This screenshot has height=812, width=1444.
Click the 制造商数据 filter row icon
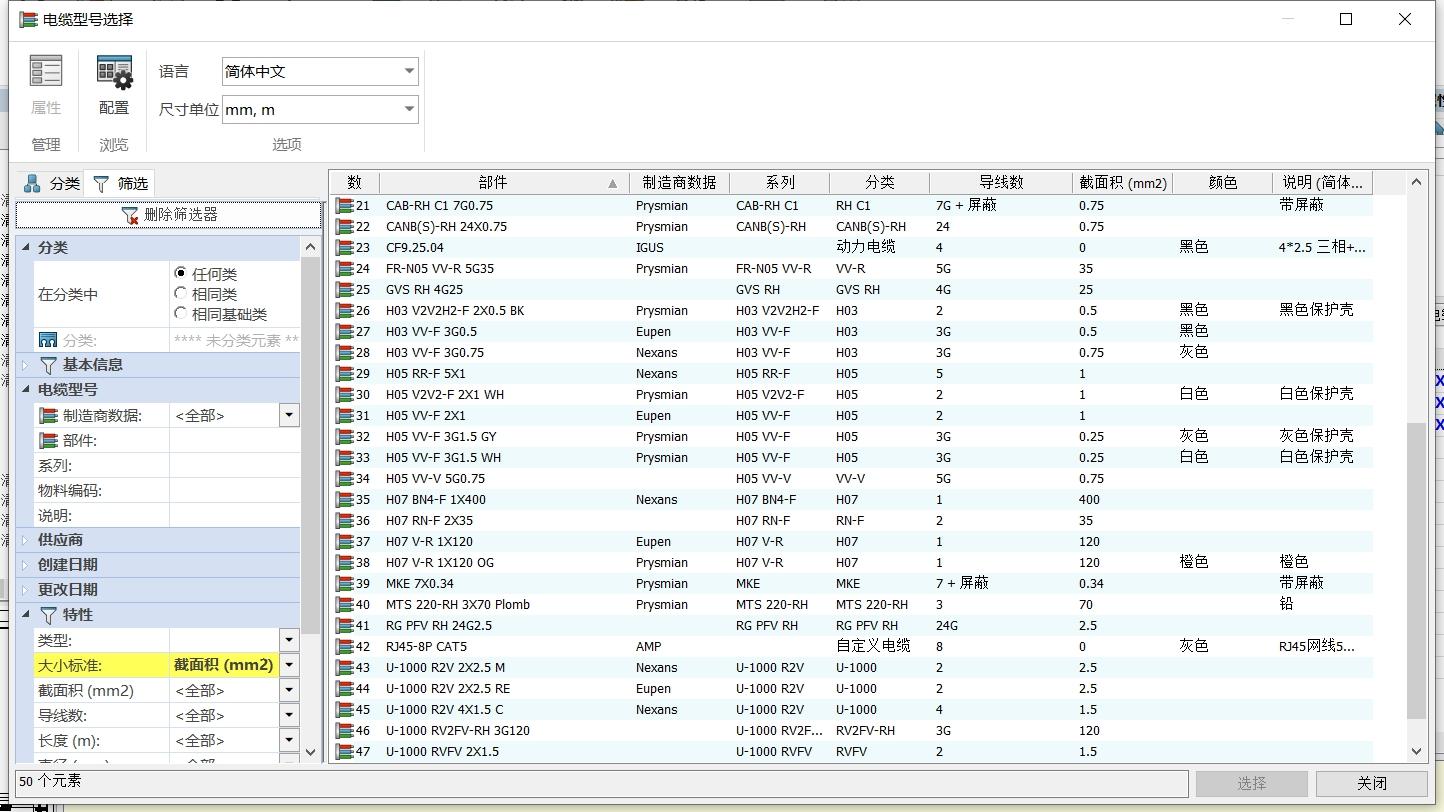(48, 416)
